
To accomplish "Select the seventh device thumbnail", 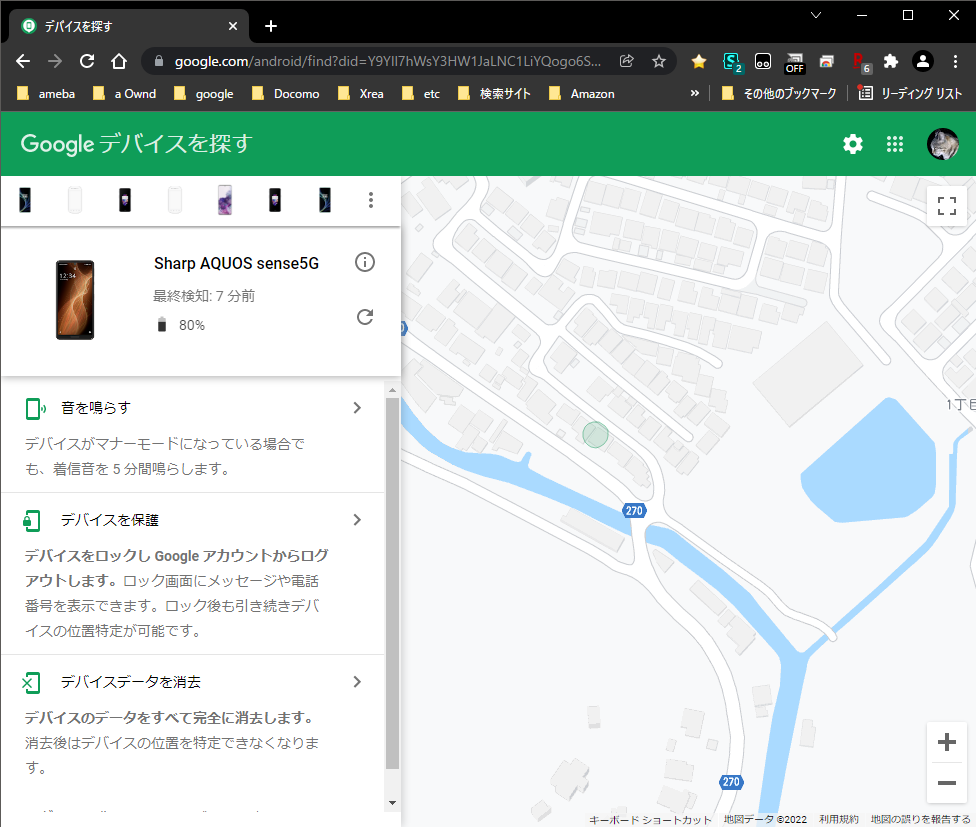I will click(324, 200).
